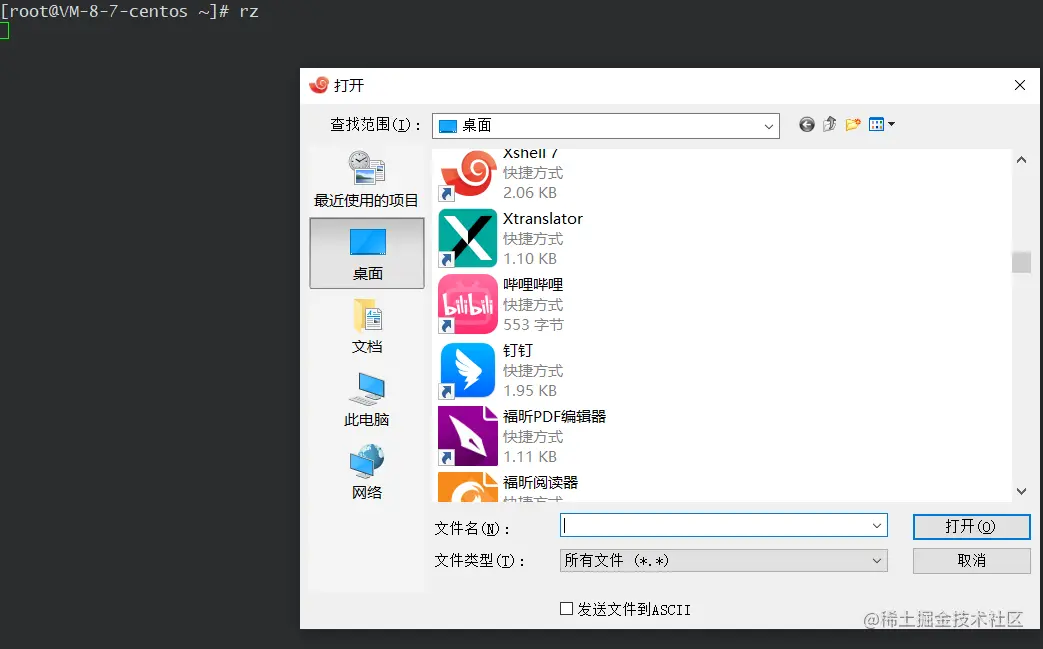
Task: Select the Xtranslator shortcut icon
Action: [x=468, y=238]
